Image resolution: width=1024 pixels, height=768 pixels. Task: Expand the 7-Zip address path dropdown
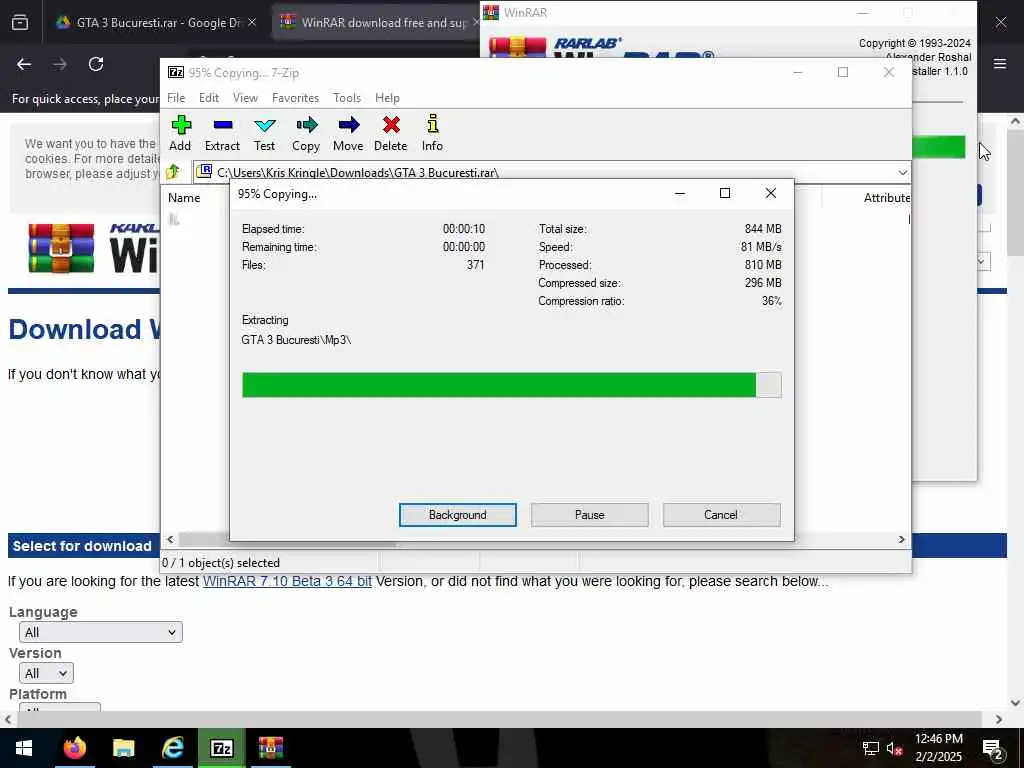click(x=903, y=172)
